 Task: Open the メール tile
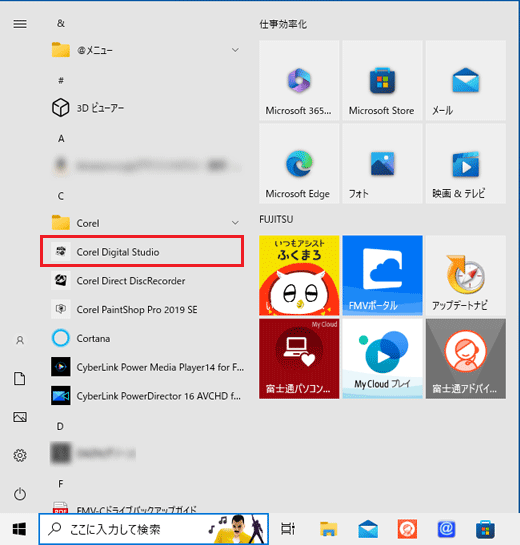(x=466, y=81)
